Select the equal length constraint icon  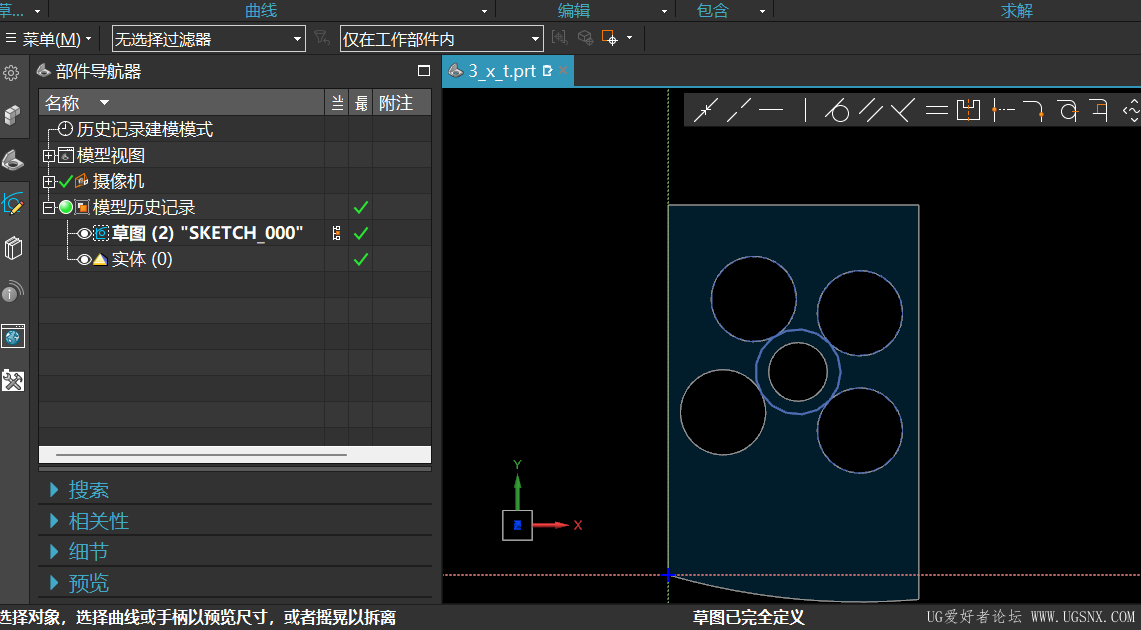pos(937,111)
